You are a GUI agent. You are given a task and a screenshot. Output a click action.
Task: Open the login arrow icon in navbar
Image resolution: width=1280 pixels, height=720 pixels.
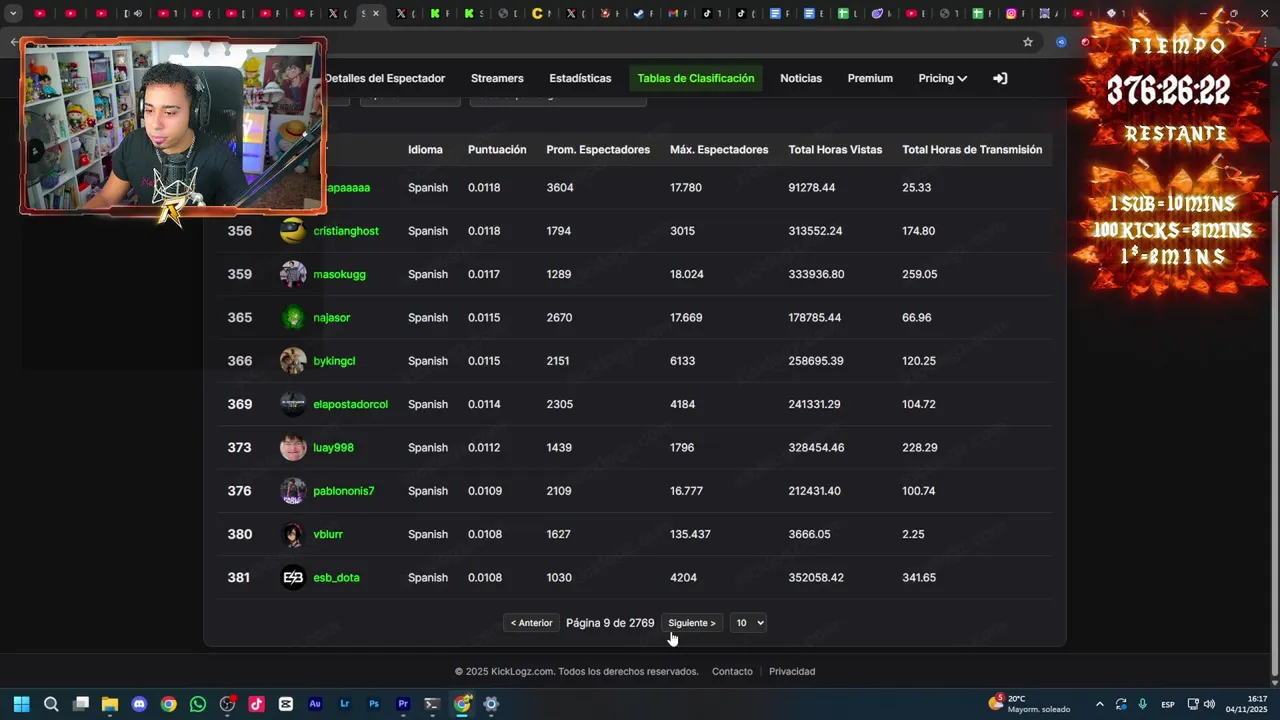coord(1000,78)
